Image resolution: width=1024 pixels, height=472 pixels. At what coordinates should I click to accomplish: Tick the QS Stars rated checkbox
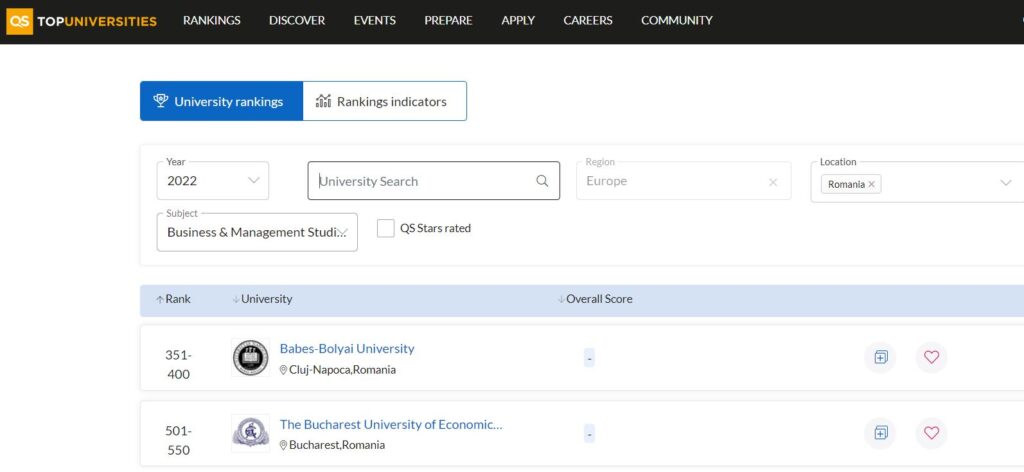pos(386,228)
